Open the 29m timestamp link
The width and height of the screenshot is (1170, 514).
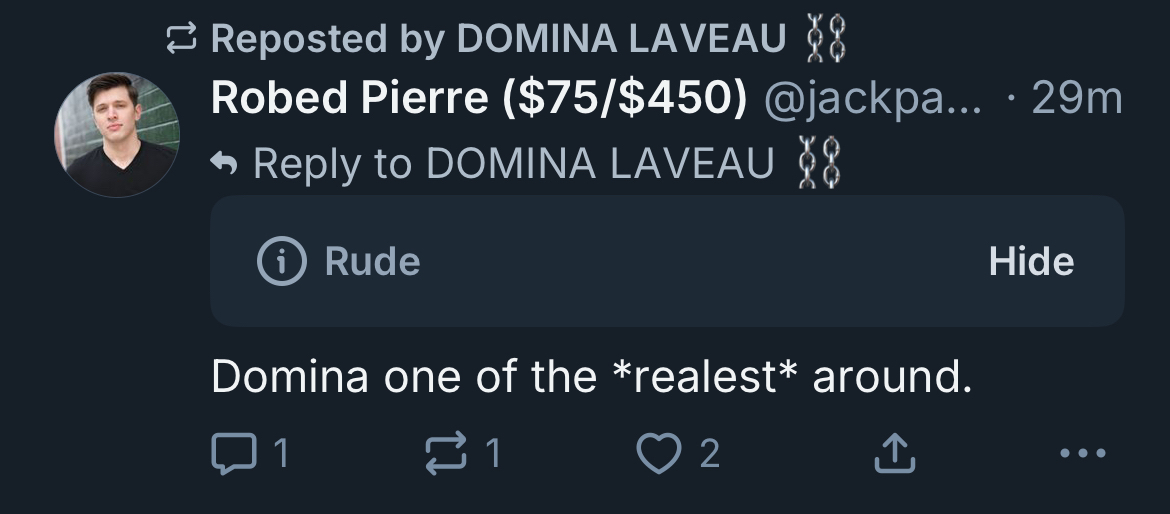pos(1076,98)
